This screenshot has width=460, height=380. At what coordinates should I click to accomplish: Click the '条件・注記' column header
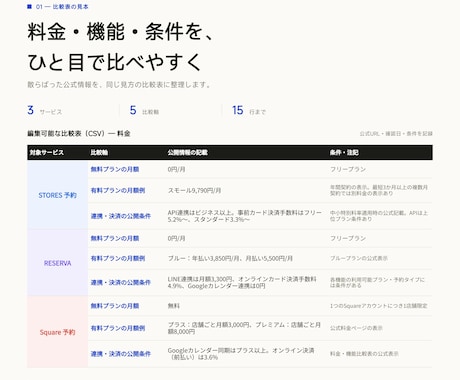(x=344, y=152)
